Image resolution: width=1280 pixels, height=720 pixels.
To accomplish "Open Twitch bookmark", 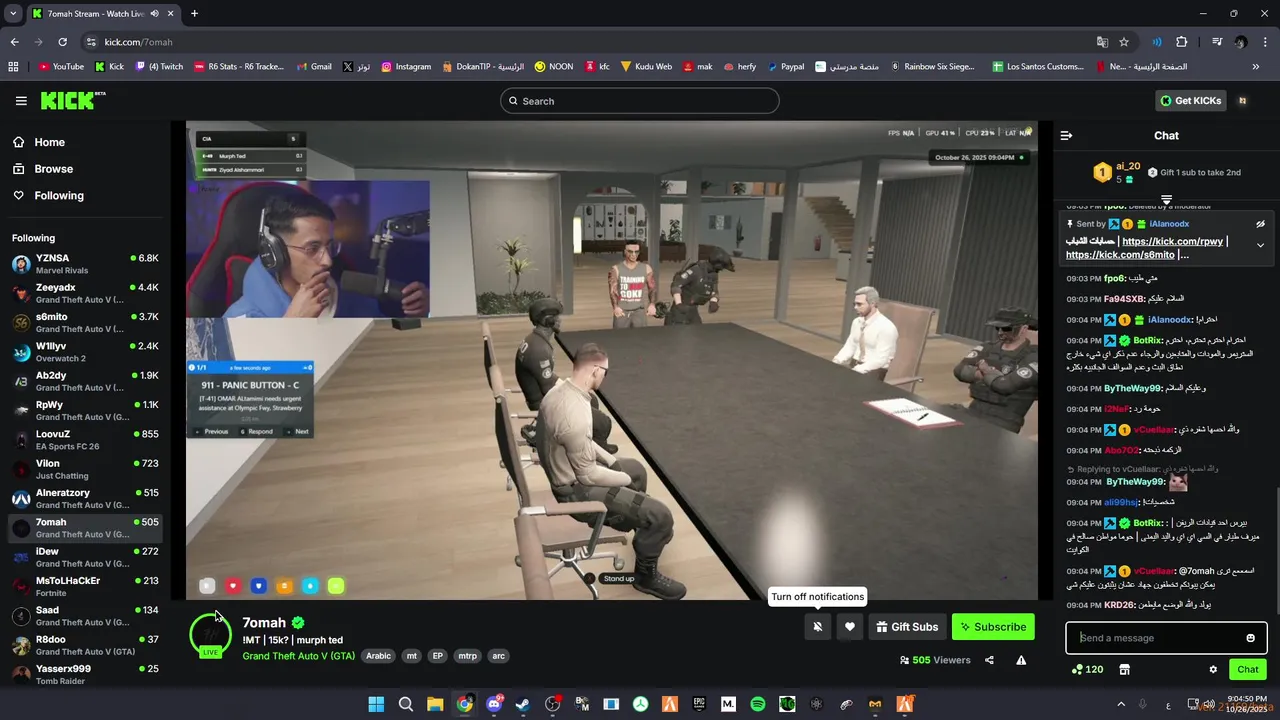I will pos(159,67).
